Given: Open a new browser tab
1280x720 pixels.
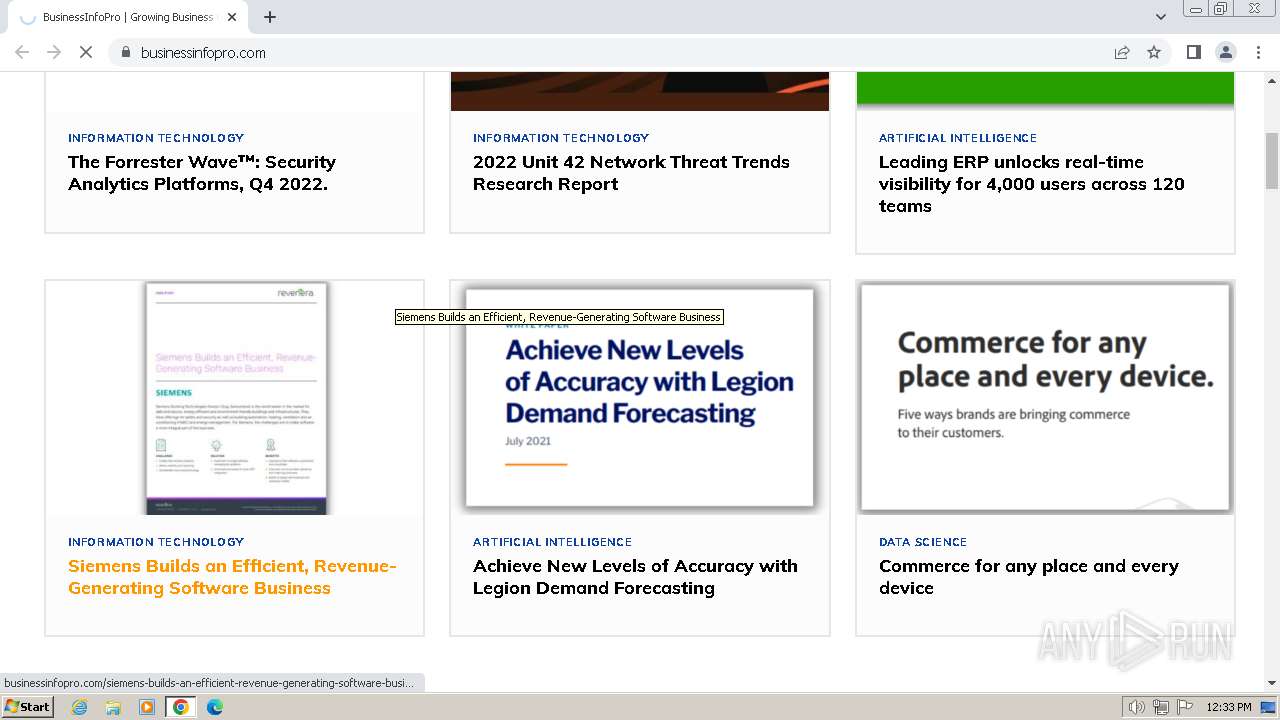Looking at the screenshot, I should click(x=270, y=17).
